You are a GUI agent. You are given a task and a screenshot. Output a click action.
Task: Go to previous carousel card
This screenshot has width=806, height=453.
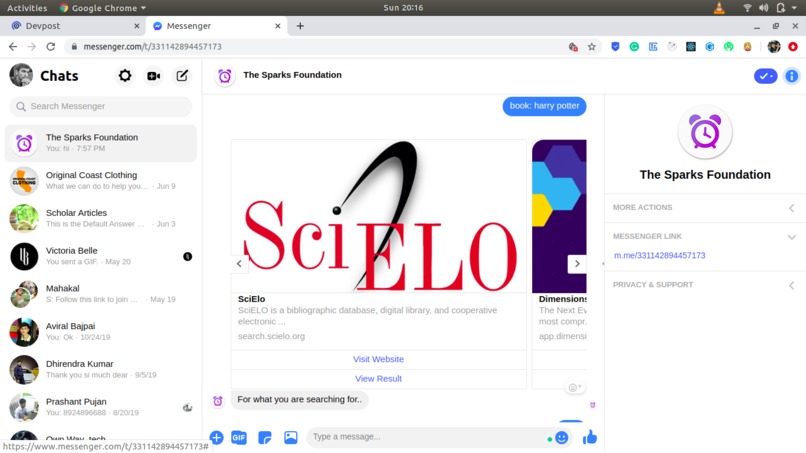pyautogui.click(x=239, y=264)
